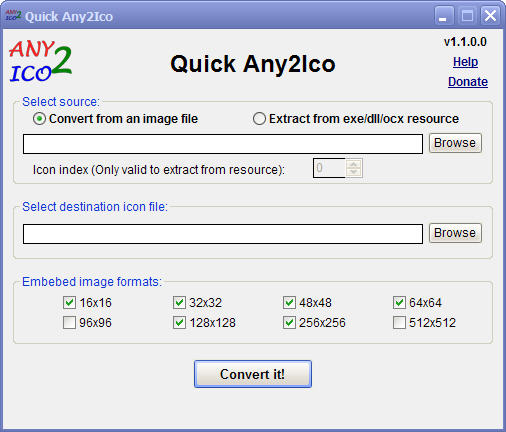The image size is (506, 432).
Task: Close the Quick Any2Ico window
Action: point(490,16)
